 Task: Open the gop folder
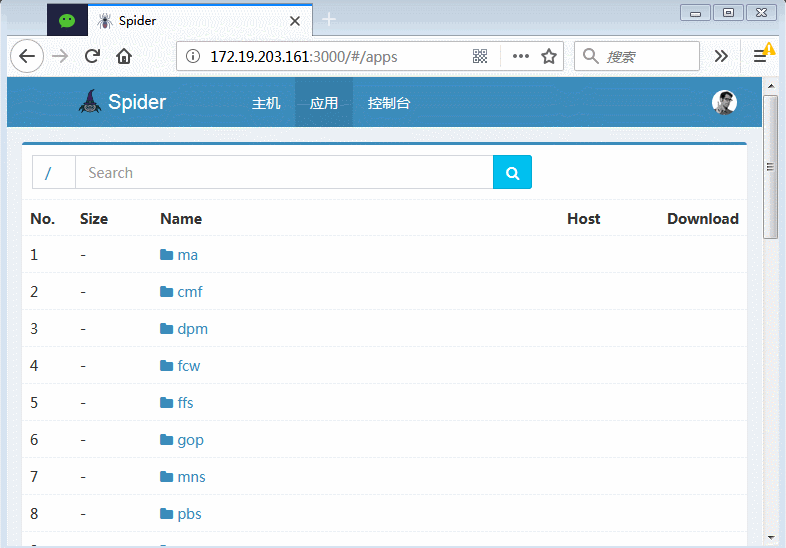[x=190, y=441]
